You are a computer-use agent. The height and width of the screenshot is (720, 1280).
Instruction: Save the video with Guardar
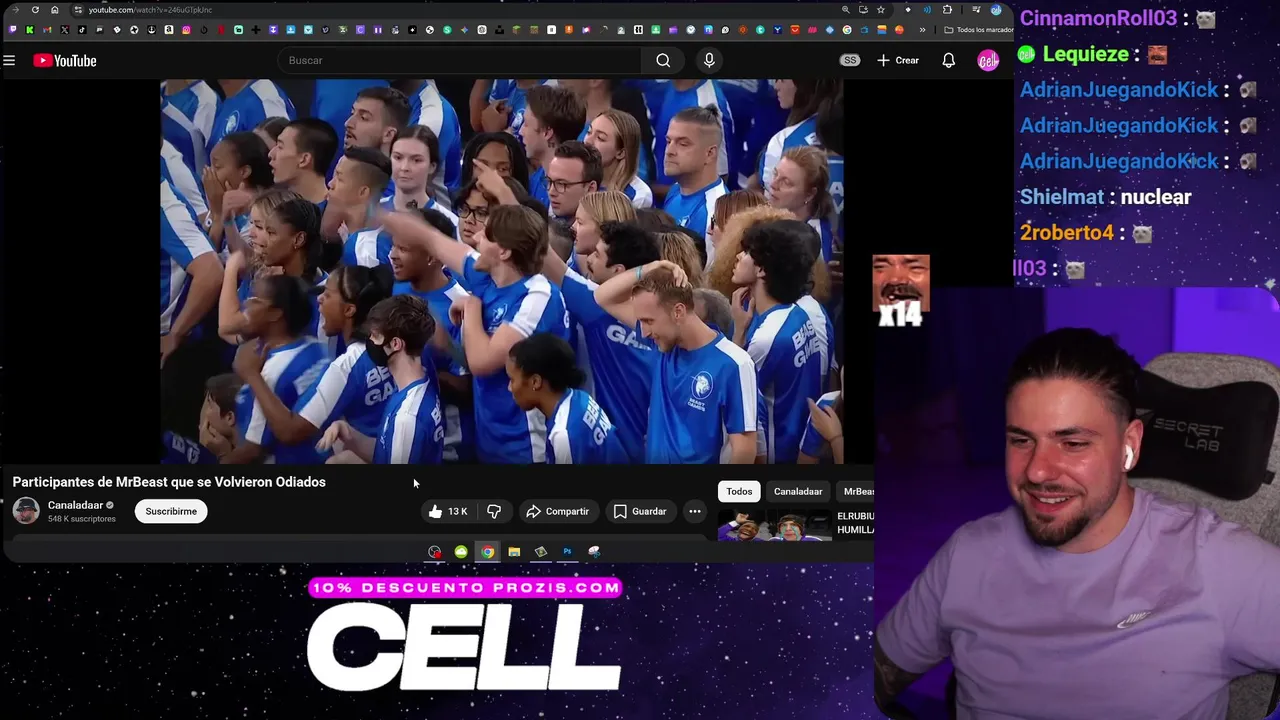coord(639,511)
